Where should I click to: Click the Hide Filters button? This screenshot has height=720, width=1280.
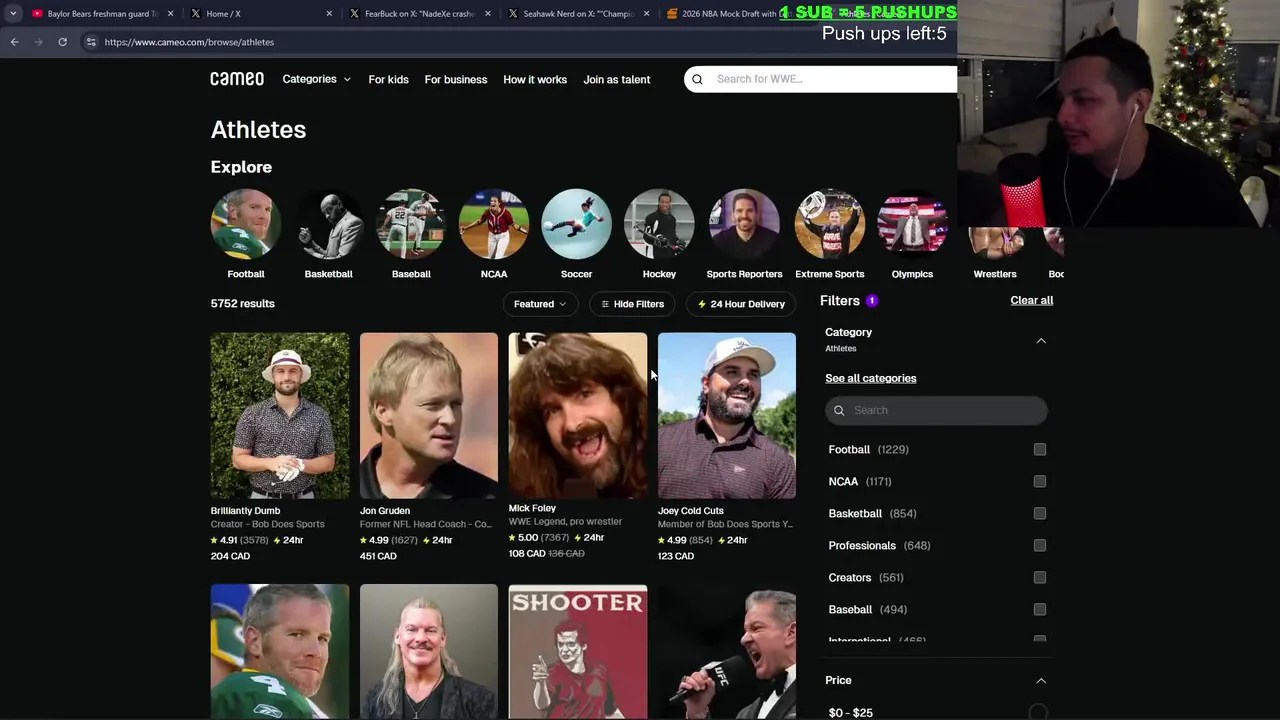[x=632, y=304]
